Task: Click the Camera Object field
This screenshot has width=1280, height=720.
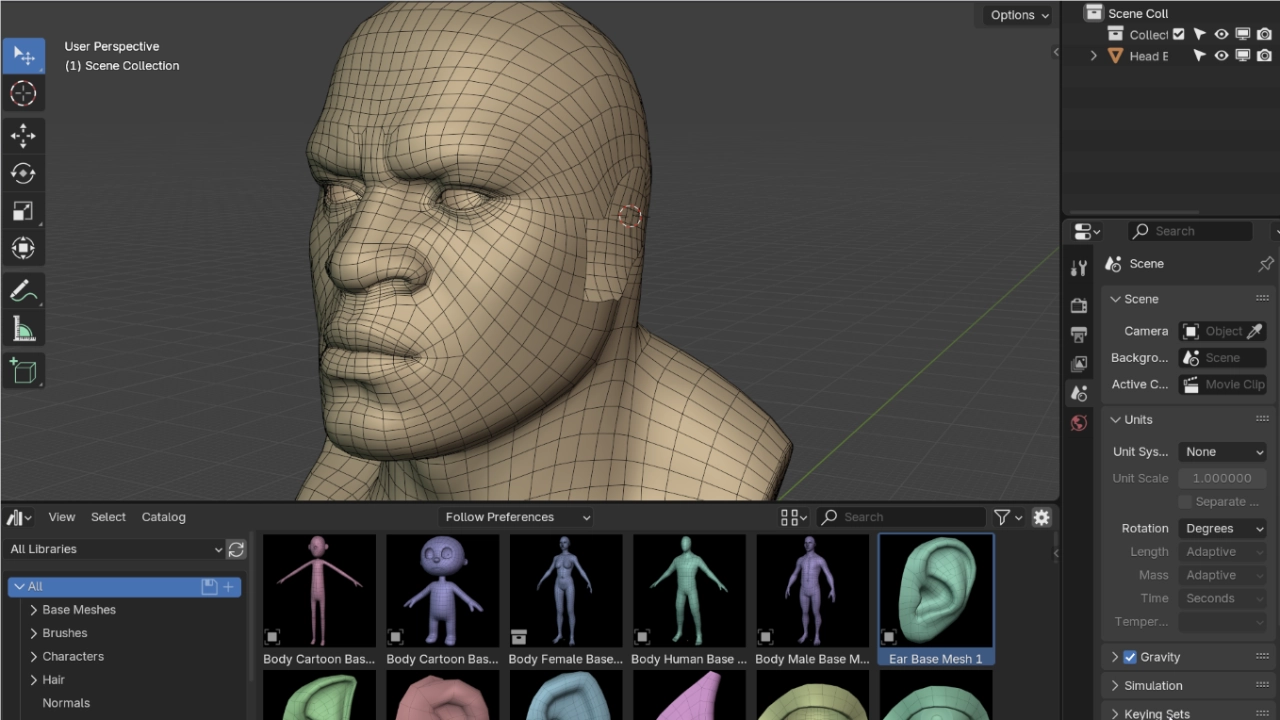Action: click(1223, 331)
